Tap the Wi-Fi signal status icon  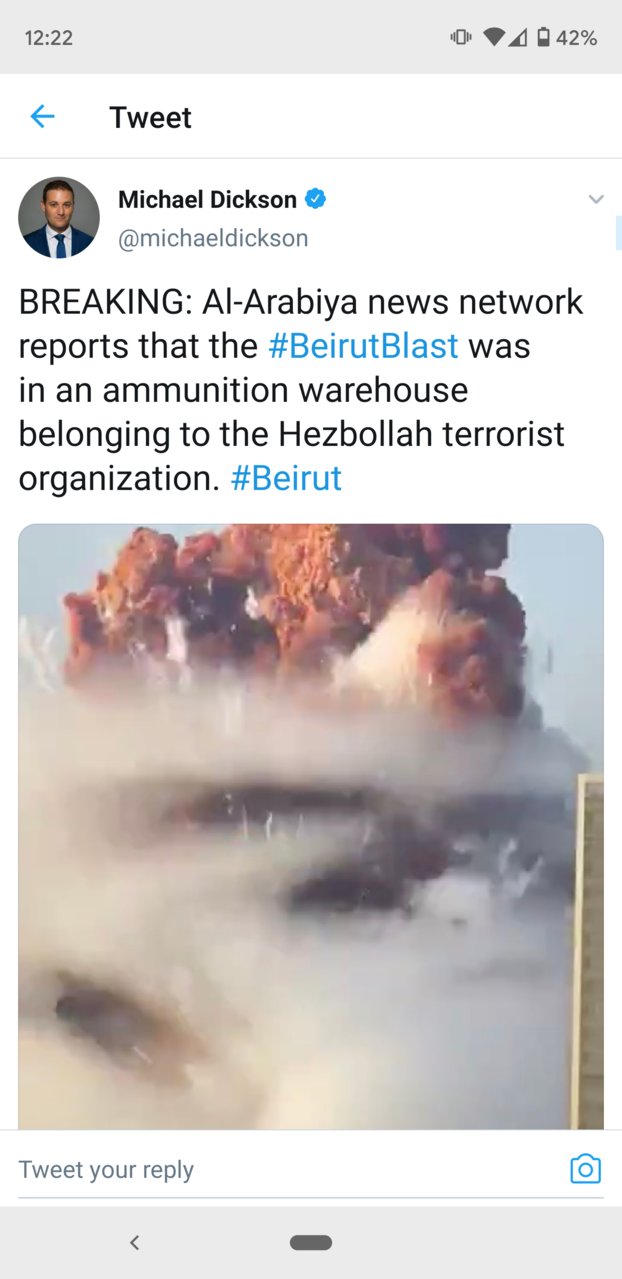(x=494, y=38)
